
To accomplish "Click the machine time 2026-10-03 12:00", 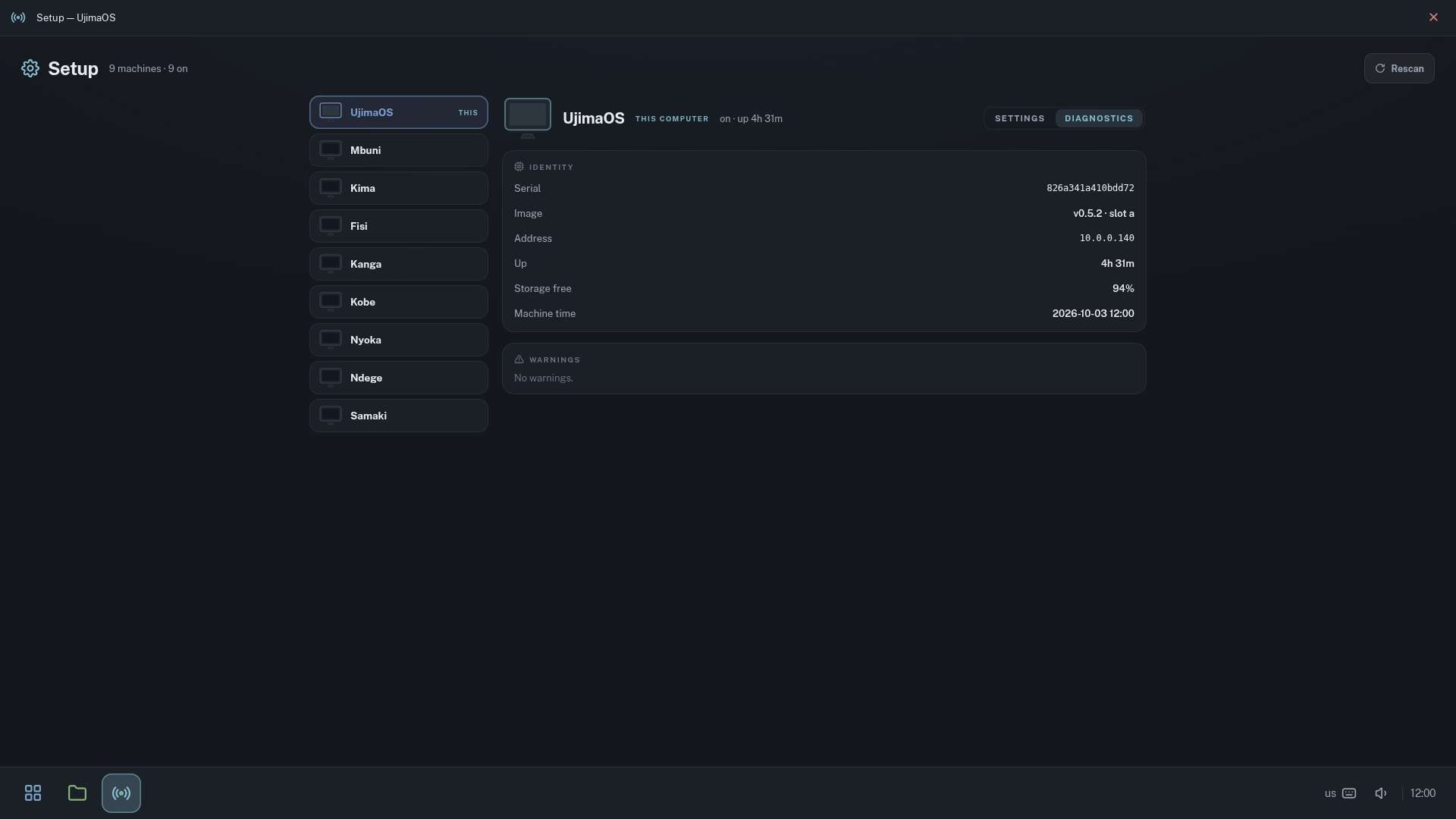I will [x=1093, y=313].
